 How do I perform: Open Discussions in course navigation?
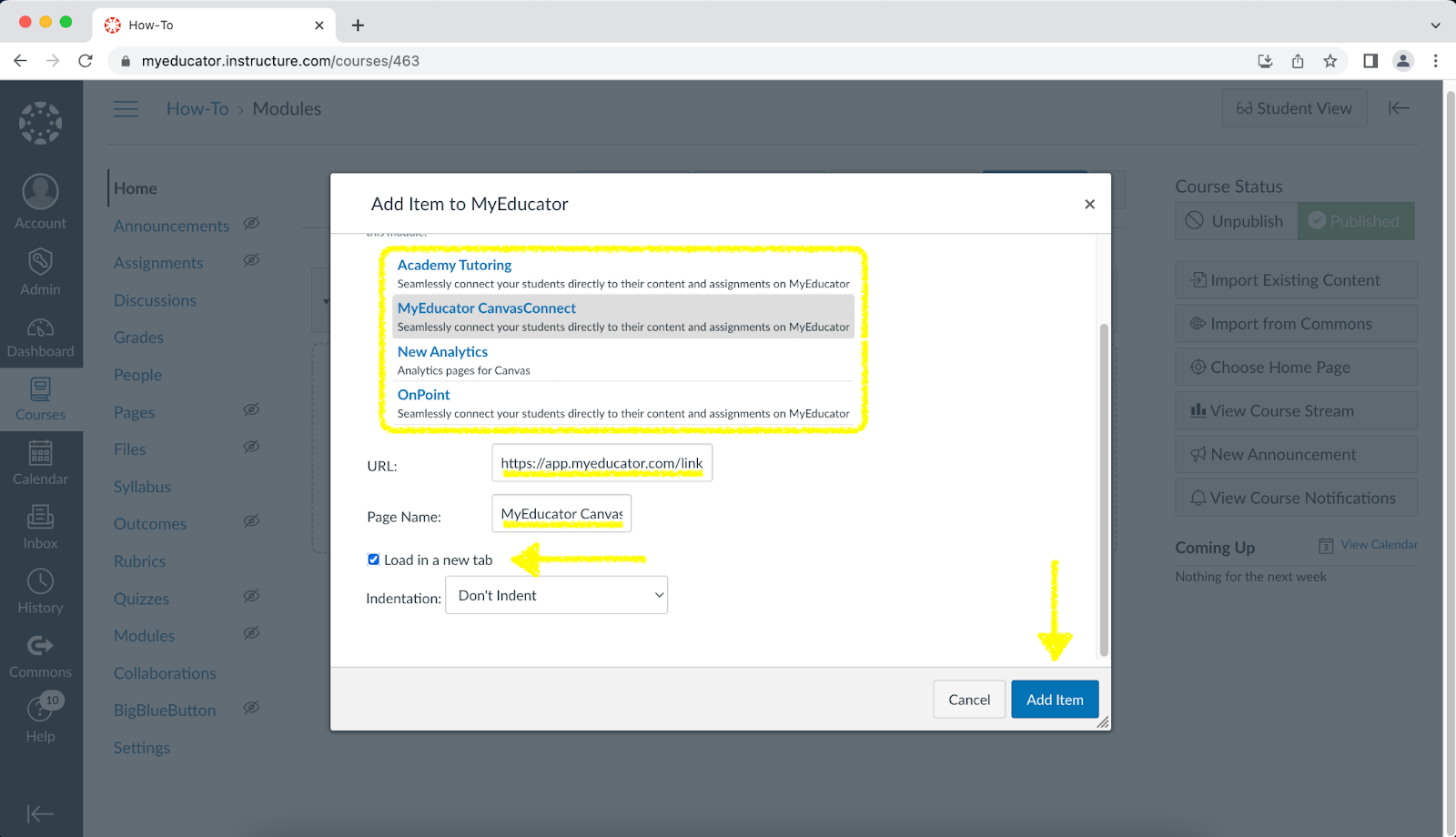(x=155, y=300)
